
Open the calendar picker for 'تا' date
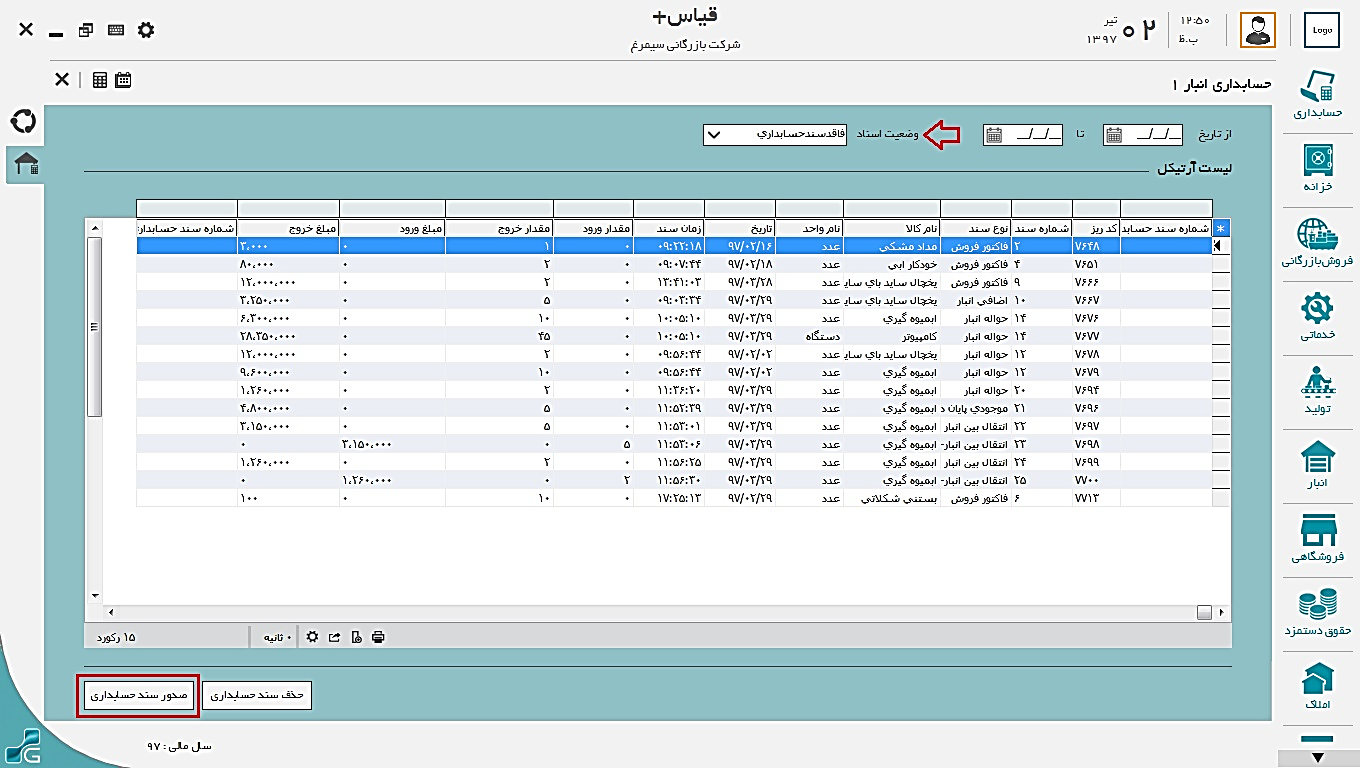tap(993, 135)
